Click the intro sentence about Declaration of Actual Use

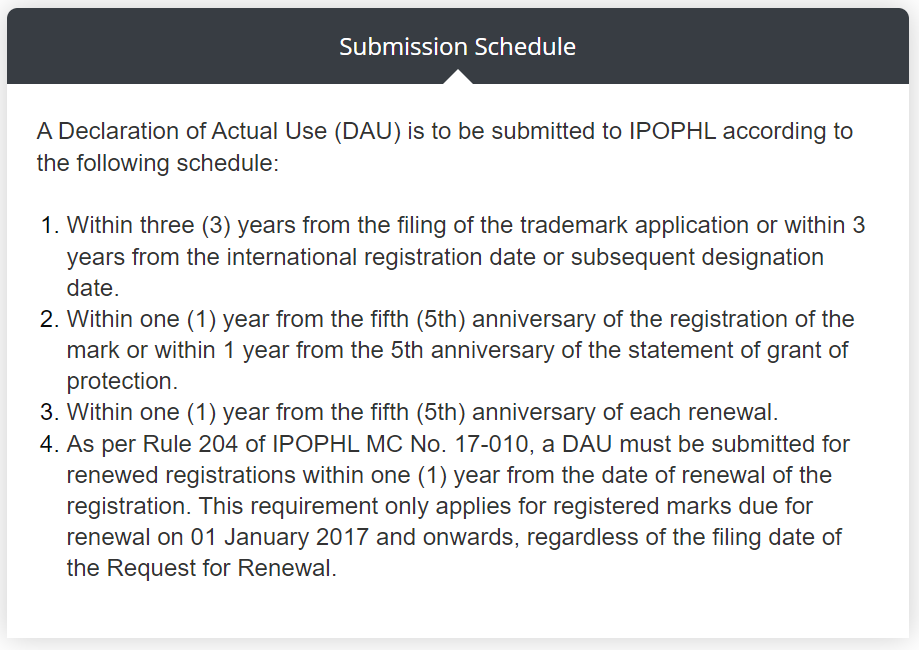coord(444,147)
